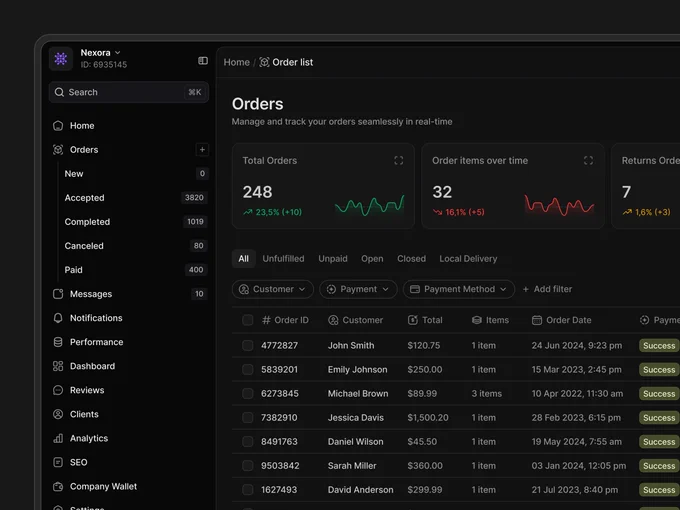The height and width of the screenshot is (510, 680).
Task: Open the Payment filter dropdown
Action: point(358,289)
